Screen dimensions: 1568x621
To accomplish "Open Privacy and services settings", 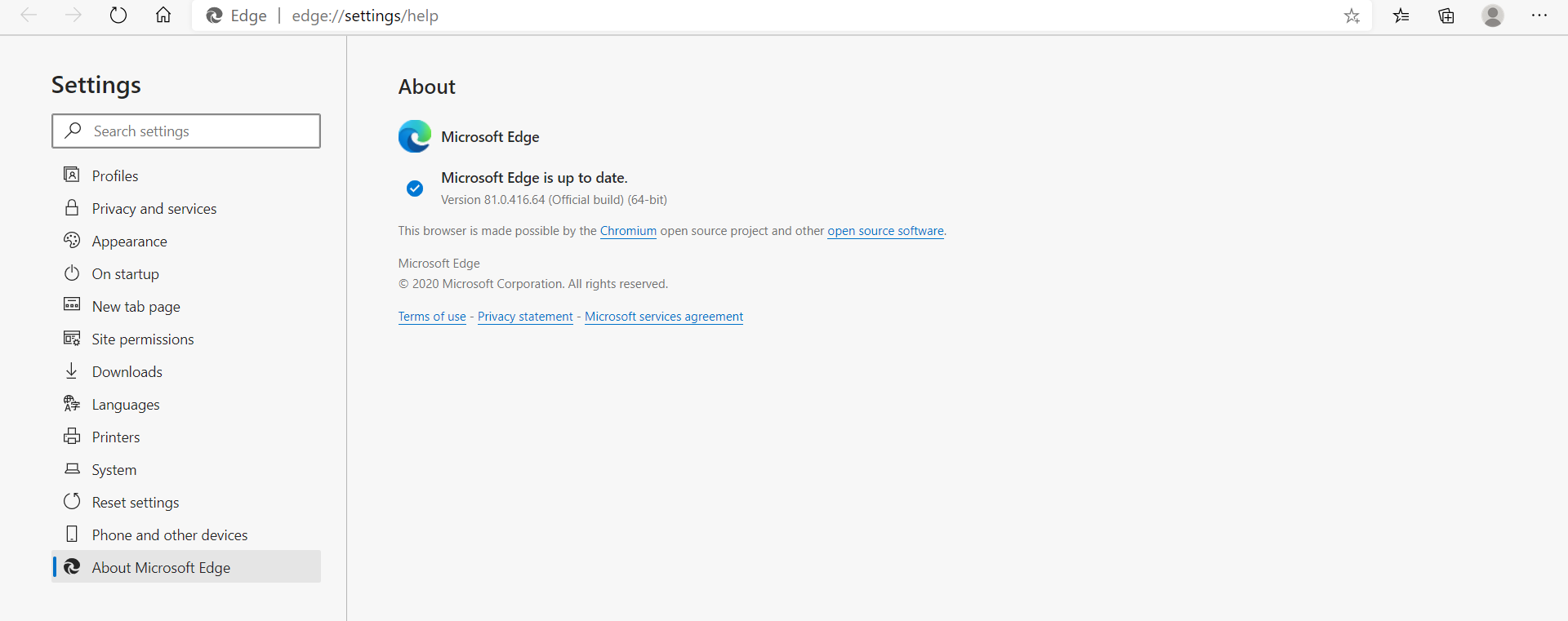I will pos(186,208).
